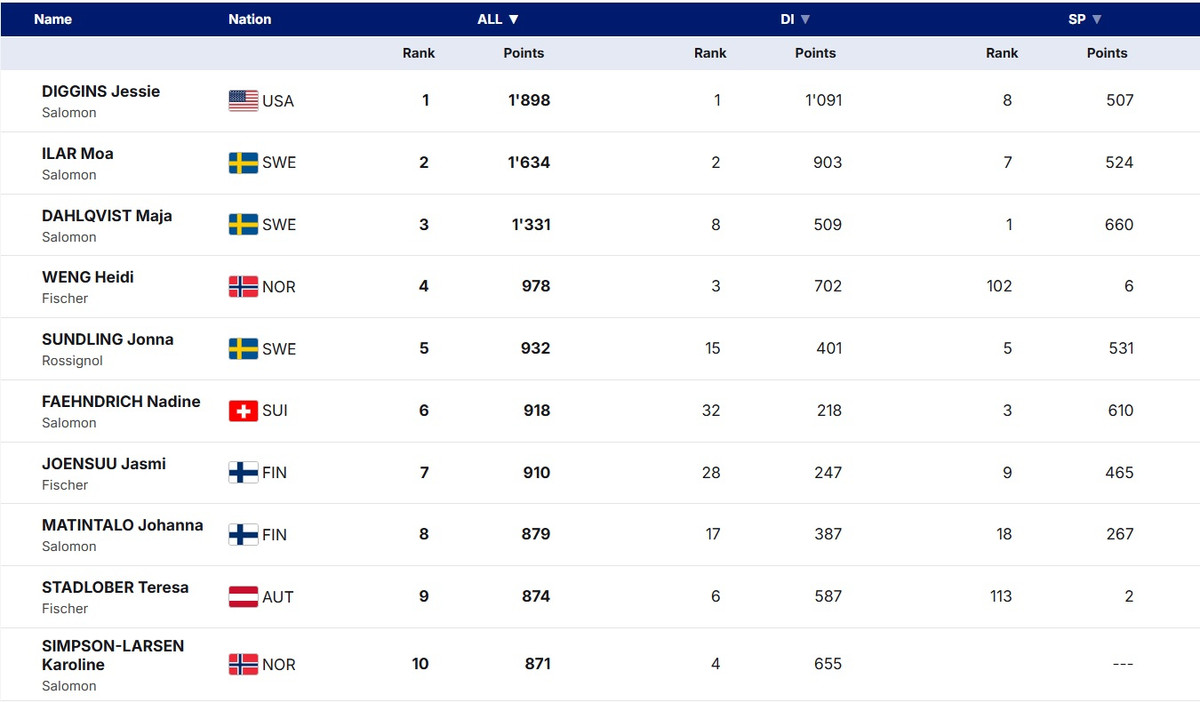Click the Norwegian flag next to Weng Heidi
The width and height of the screenshot is (1200, 702).
(x=243, y=287)
